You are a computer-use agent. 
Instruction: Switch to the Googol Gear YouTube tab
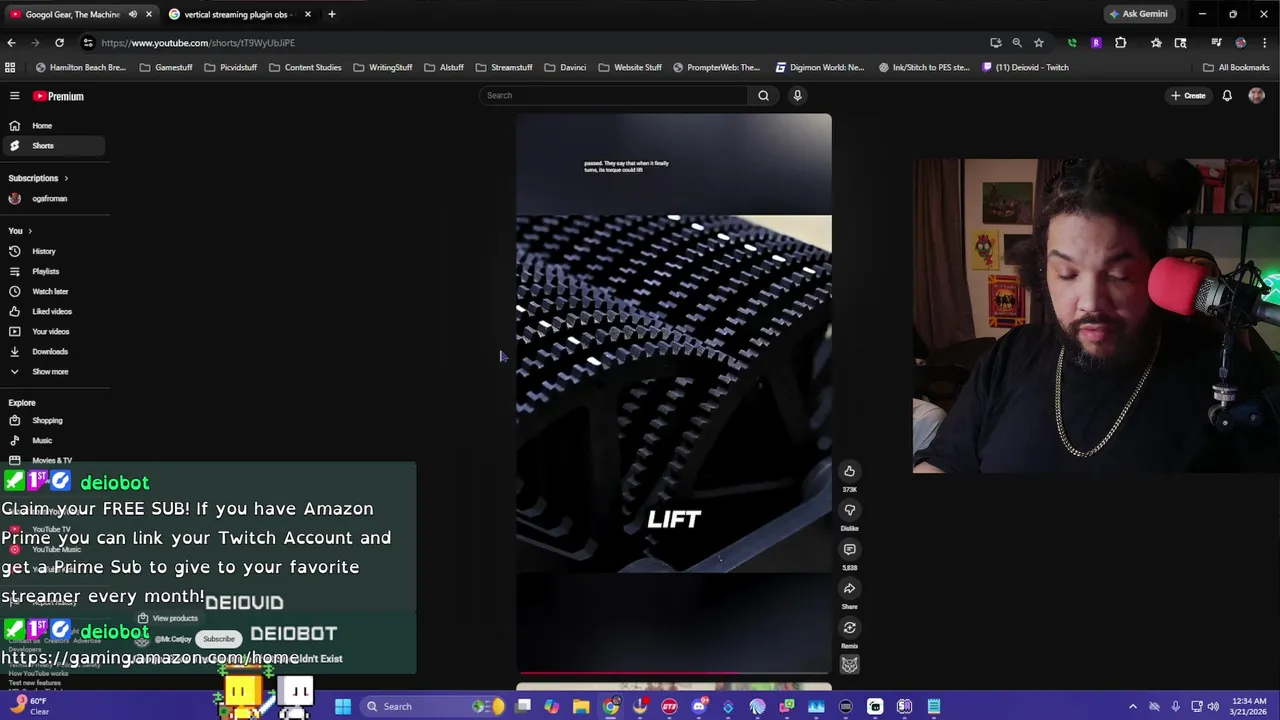point(70,14)
